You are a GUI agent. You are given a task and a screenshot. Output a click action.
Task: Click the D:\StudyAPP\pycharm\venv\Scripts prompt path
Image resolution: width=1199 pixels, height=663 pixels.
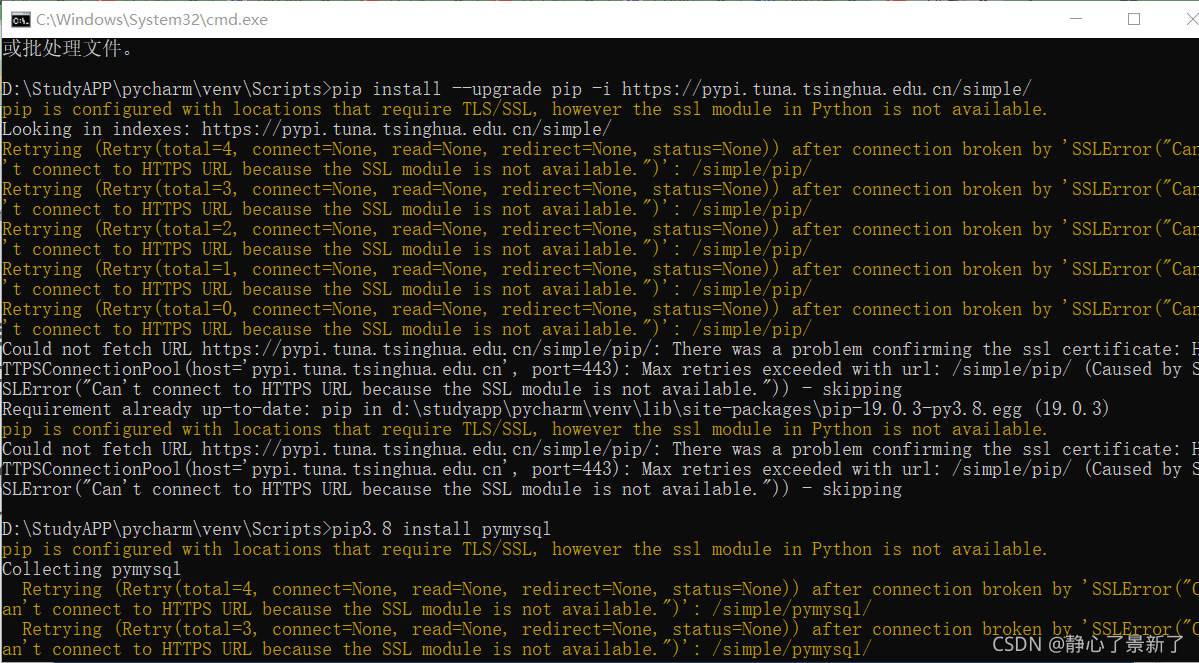coord(160,88)
